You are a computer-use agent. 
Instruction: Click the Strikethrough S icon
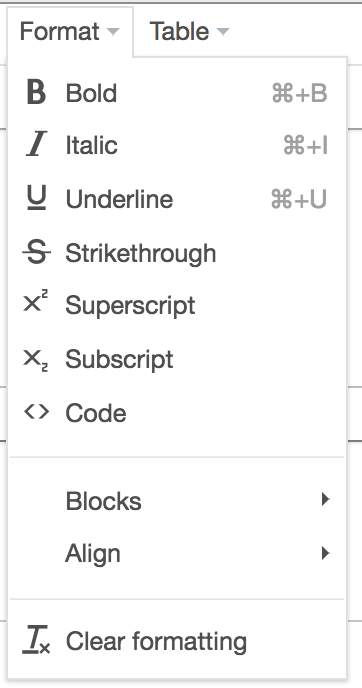[x=36, y=252]
